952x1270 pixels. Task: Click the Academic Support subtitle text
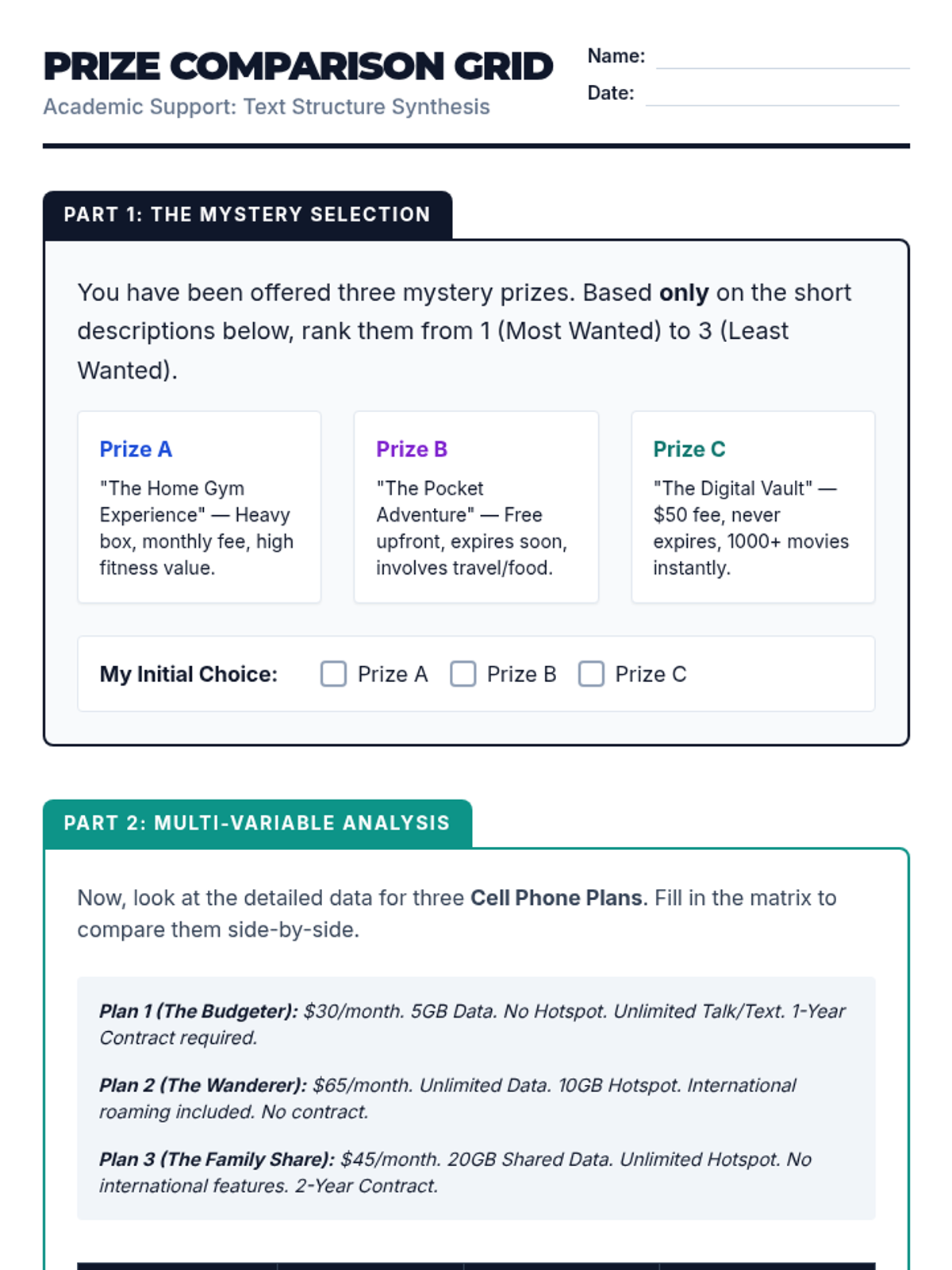pos(267,107)
